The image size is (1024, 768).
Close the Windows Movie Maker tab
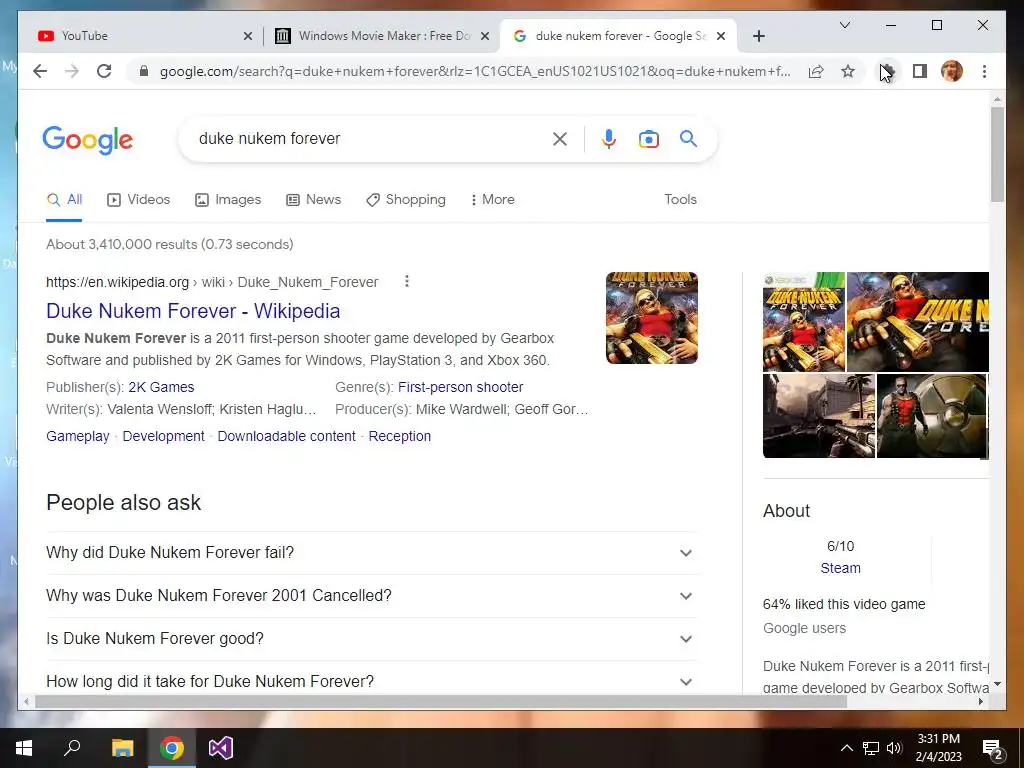[x=485, y=36]
